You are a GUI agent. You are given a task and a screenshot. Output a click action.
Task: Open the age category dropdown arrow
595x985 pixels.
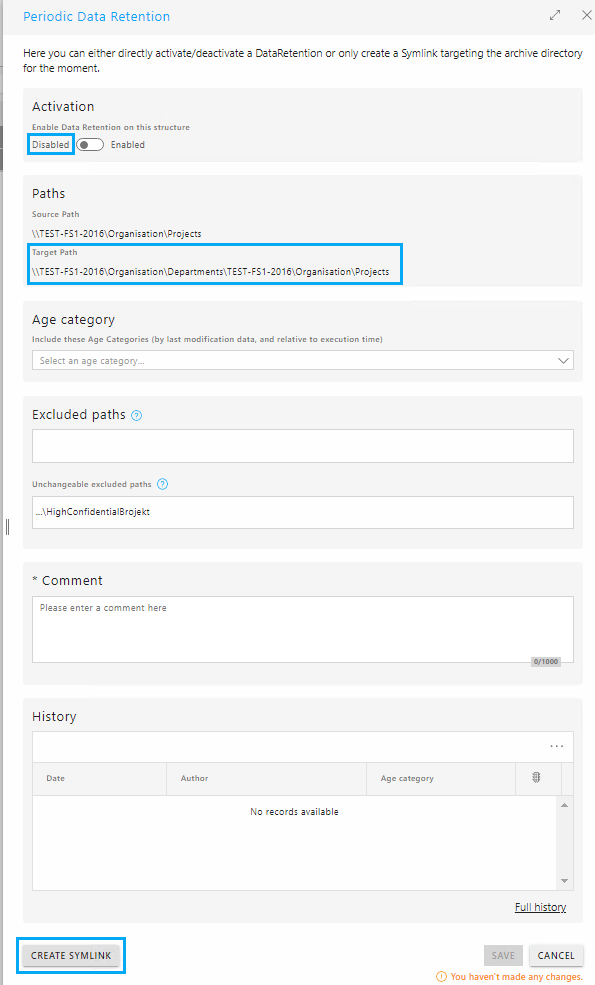pos(563,361)
